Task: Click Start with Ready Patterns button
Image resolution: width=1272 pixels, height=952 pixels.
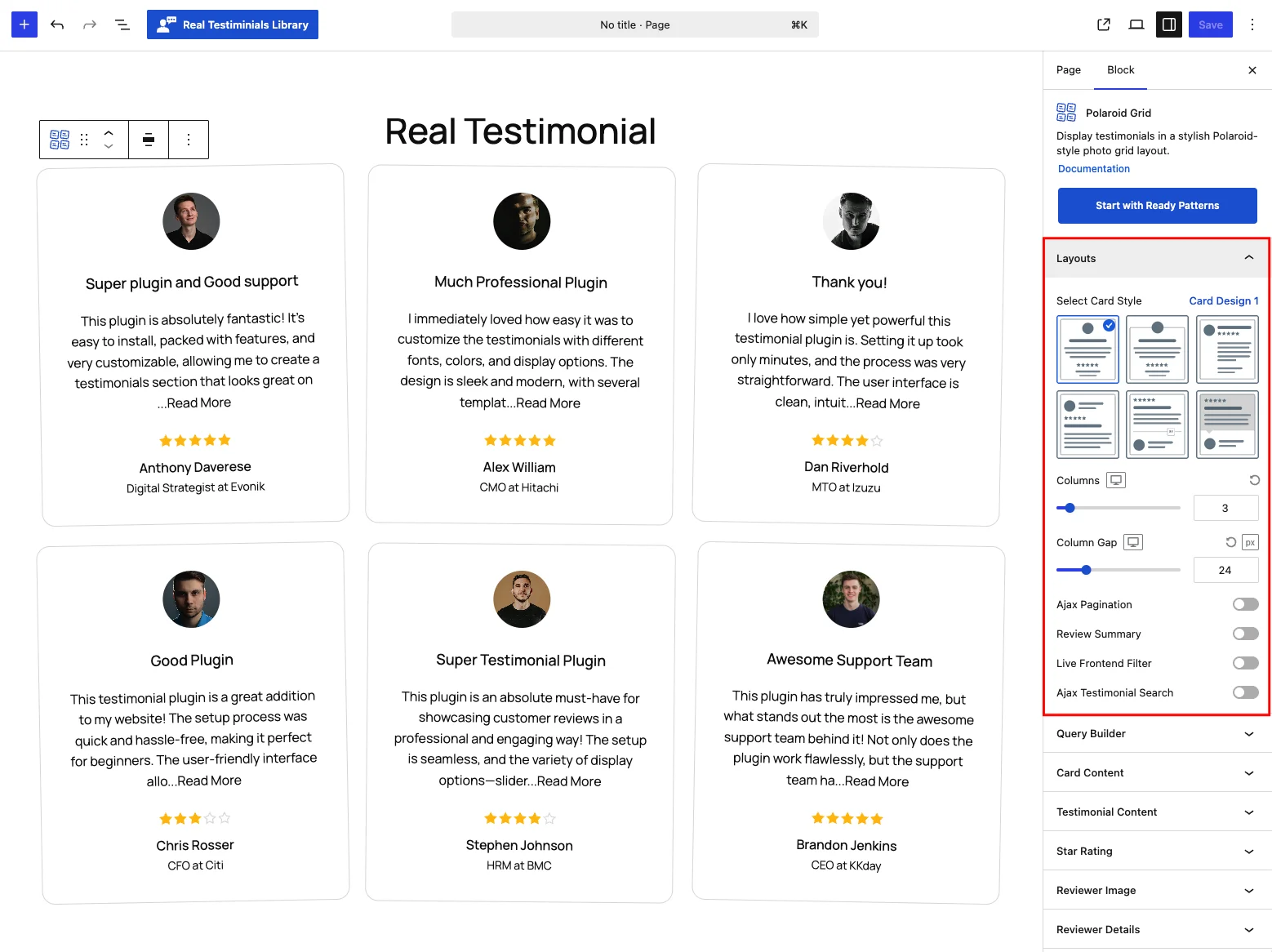Action: (x=1158, y=206)
